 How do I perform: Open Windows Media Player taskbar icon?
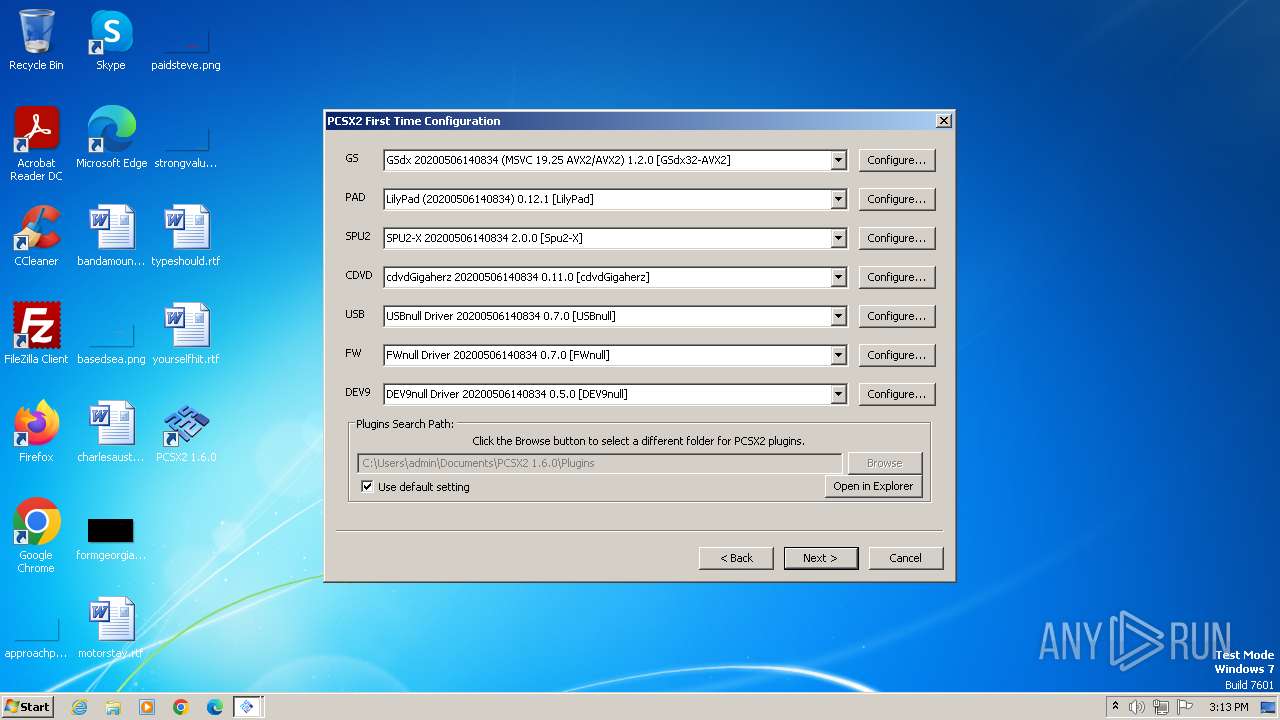[147, 707]
